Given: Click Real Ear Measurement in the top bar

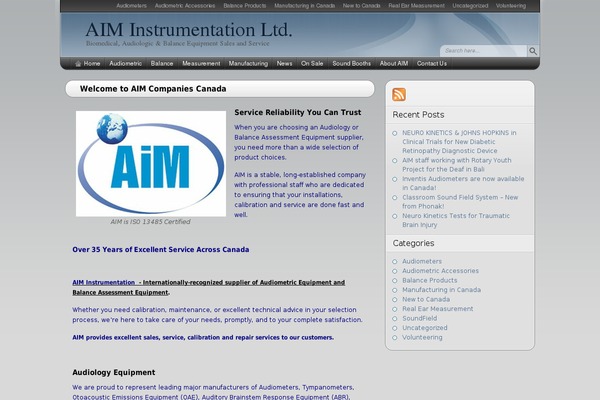Looking at the screenshot, I should point(416,6).
